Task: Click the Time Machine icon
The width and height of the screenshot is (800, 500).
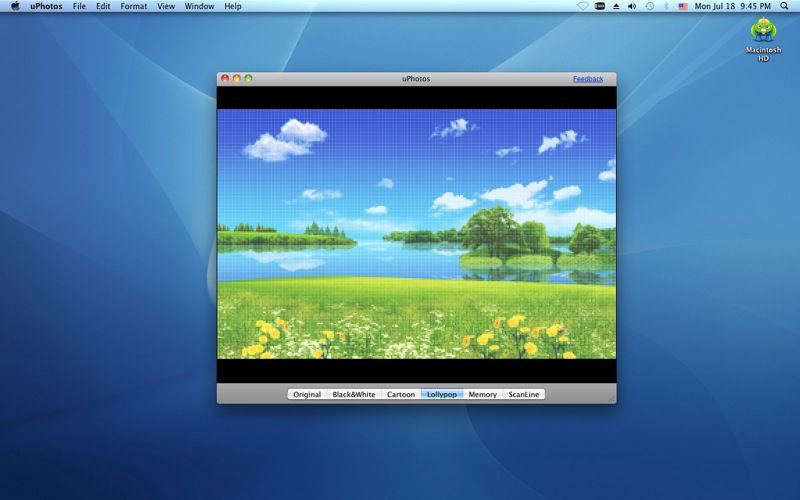Action: pyautogui.click(x=649, y=6)
